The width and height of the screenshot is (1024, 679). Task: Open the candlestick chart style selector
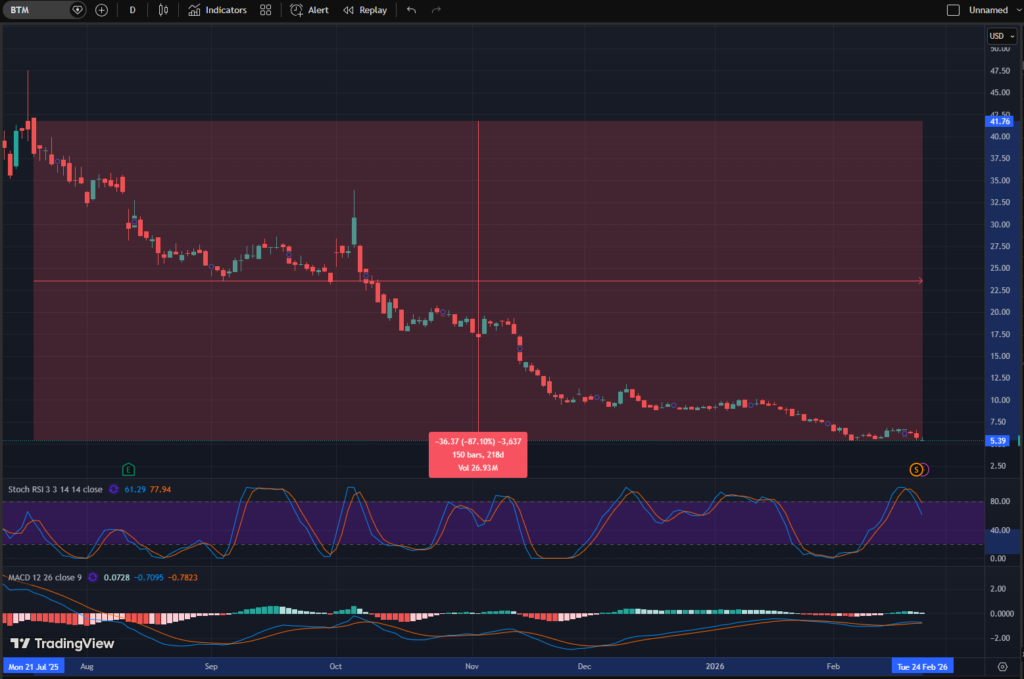(163, 10)
